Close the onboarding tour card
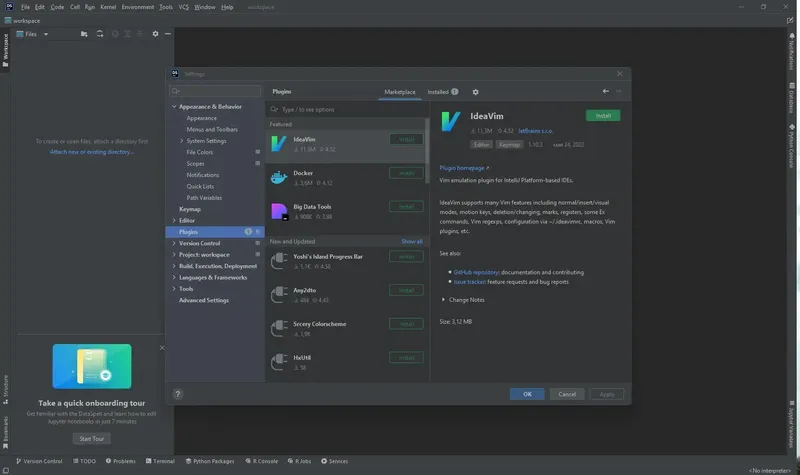This screenshot has height=475, width=800. coord(162,348)
